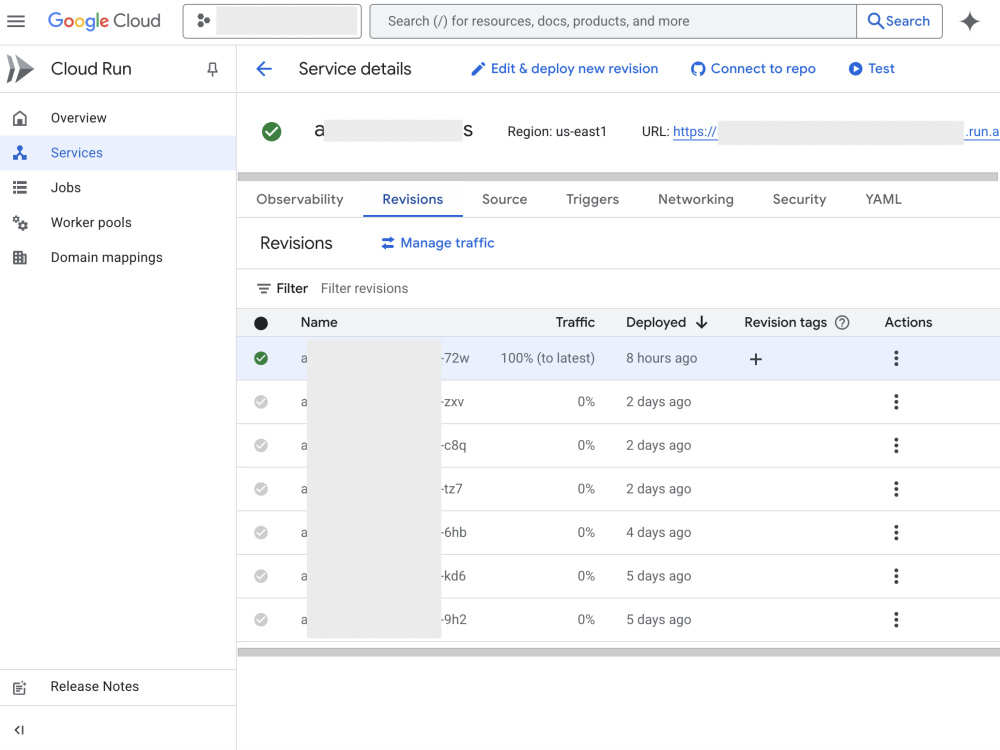Click Manage traffic link
Screen dimensions: 1000x750
pyautogui.click(x=438, y=243)
